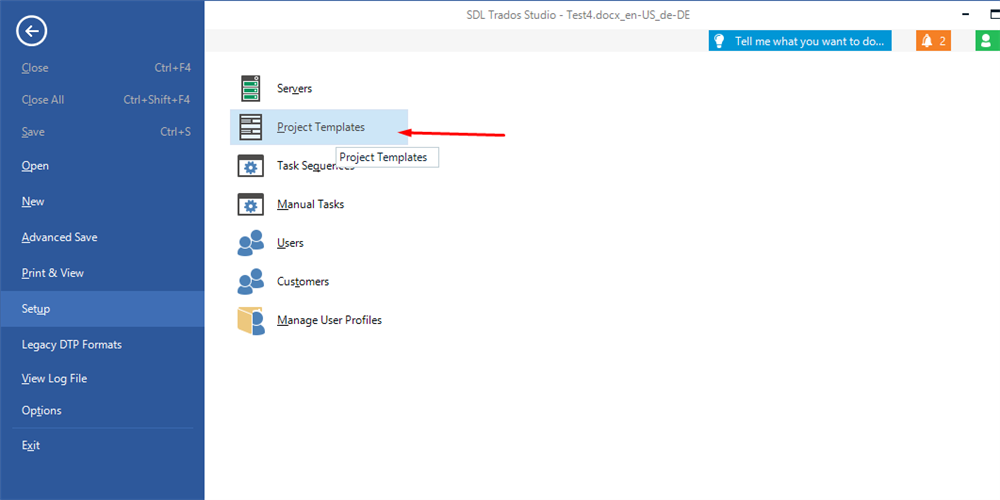The width and height of the screenshot is (1000, 500).
Task: Click the back arrow circle icon
Action: click(x=32, y=31)
